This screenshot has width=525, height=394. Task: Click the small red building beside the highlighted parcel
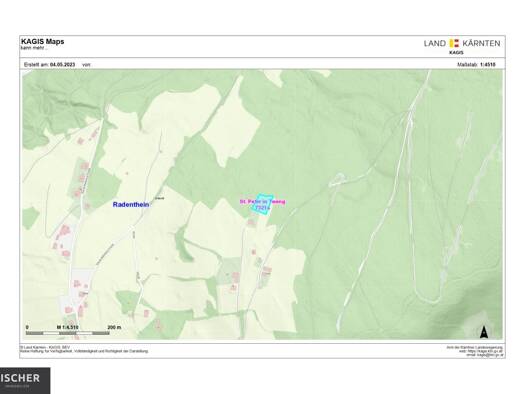pyautogui.click(x=250, y=222)
